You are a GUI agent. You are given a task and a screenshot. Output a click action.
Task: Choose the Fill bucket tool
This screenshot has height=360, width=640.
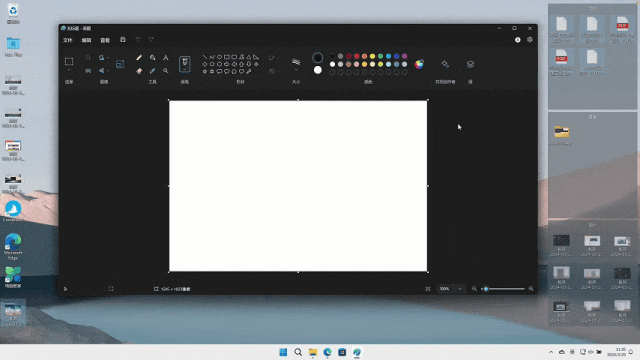click(x=152, y=58)
